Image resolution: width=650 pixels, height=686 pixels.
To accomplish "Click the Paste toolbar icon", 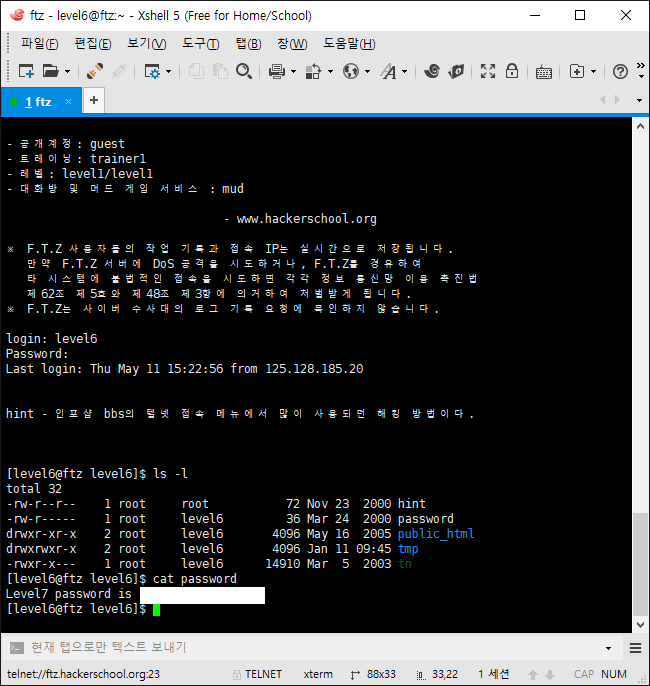I will point(220,71).
